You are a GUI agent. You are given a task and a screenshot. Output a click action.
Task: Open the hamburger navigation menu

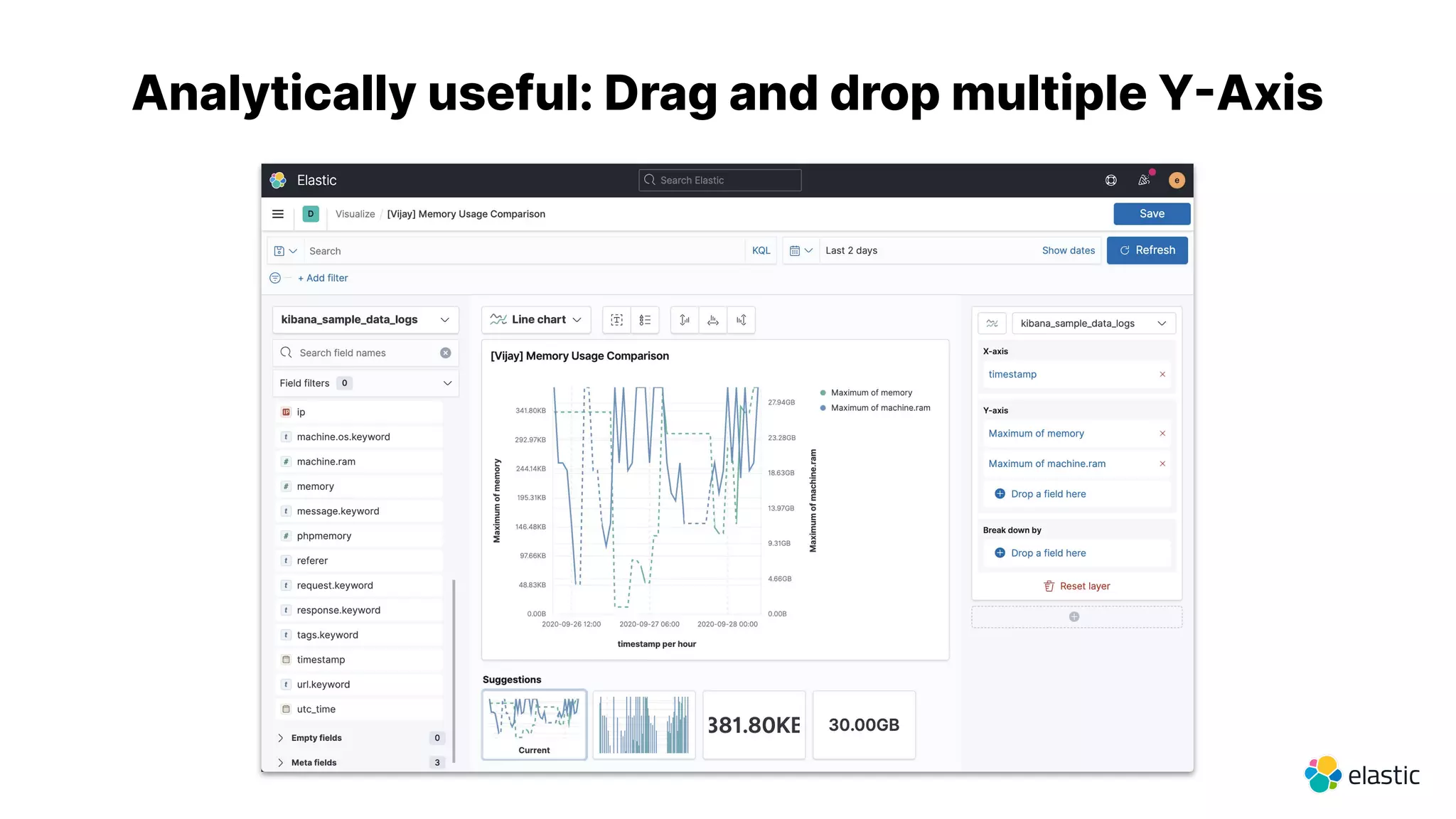click(278, 214)
